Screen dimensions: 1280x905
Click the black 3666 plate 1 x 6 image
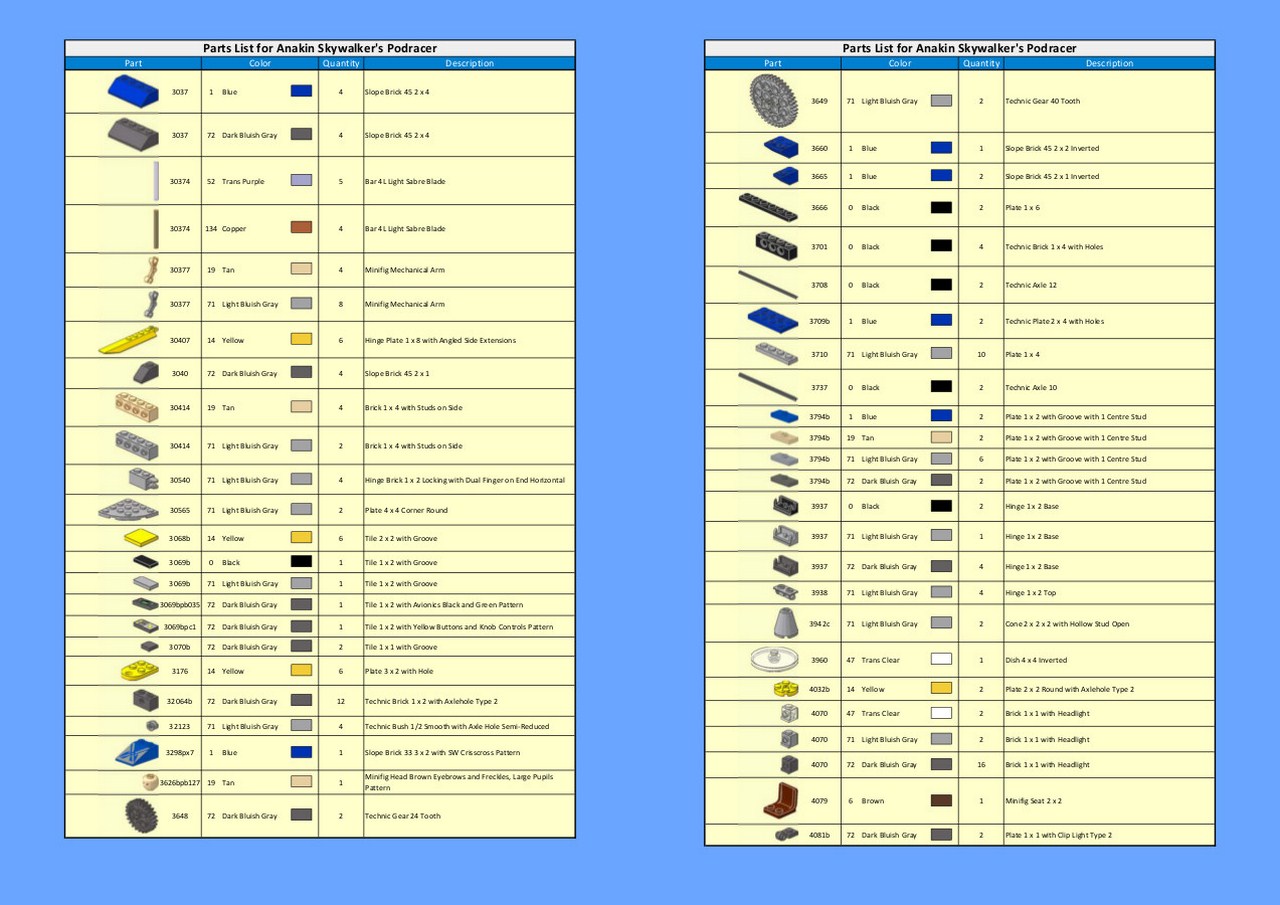click(x=768, y=208)
